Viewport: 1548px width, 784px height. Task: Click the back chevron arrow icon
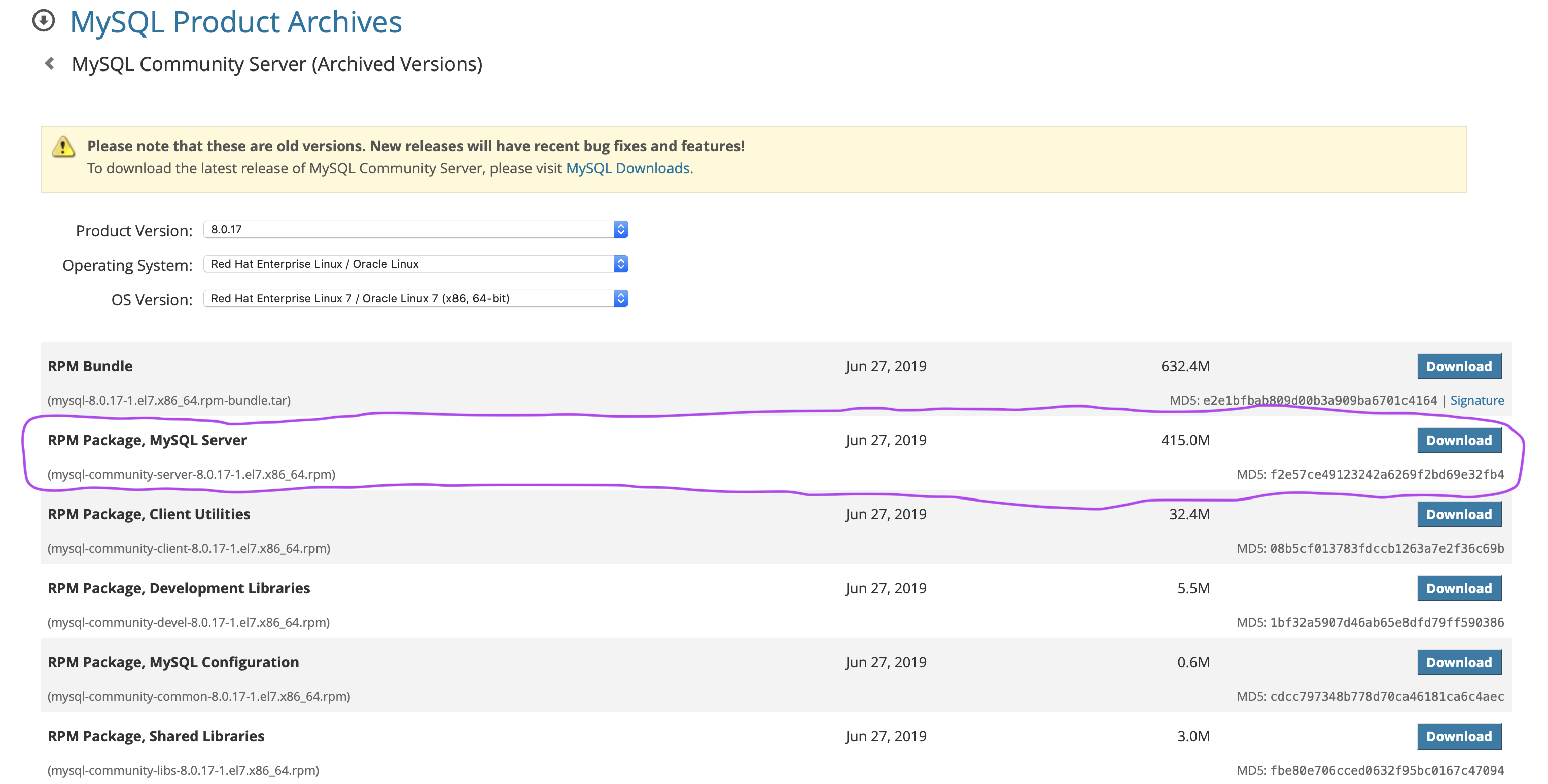click(x=50, y=63)
